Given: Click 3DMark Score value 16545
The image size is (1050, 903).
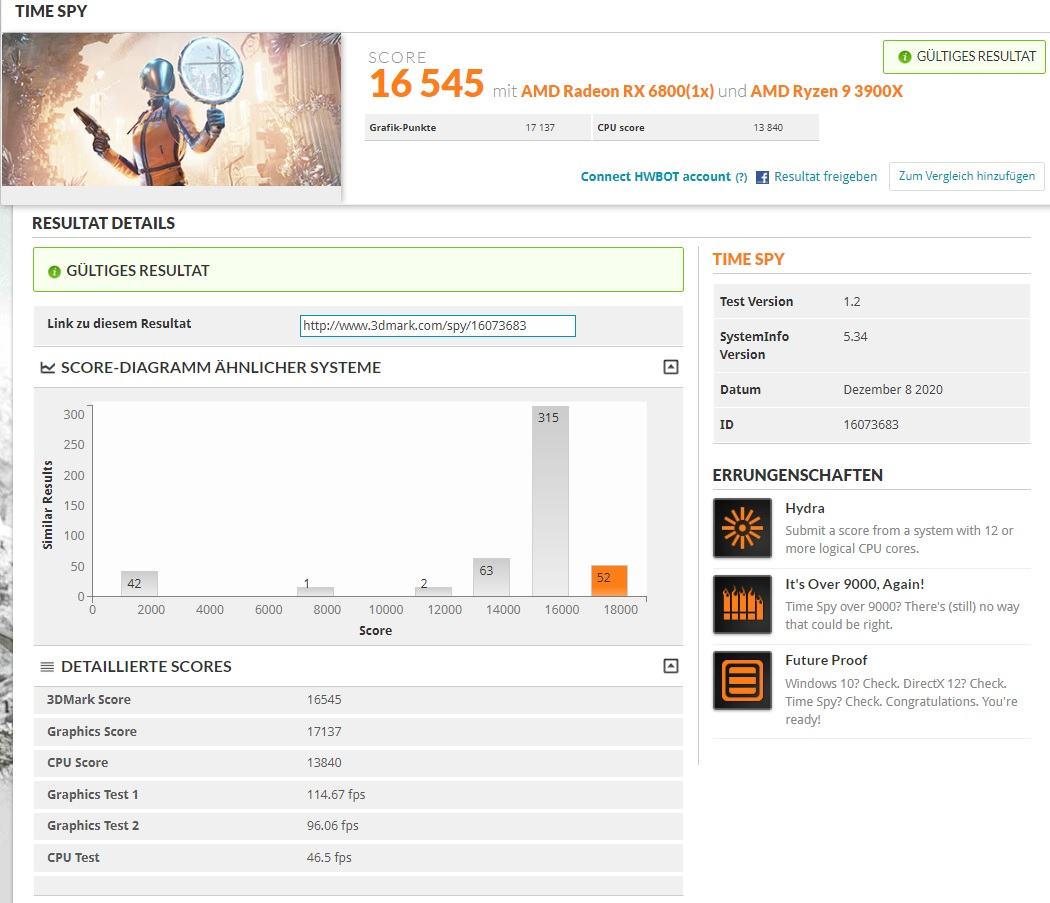Looking at the screenshot, I should tap(324, 699).
